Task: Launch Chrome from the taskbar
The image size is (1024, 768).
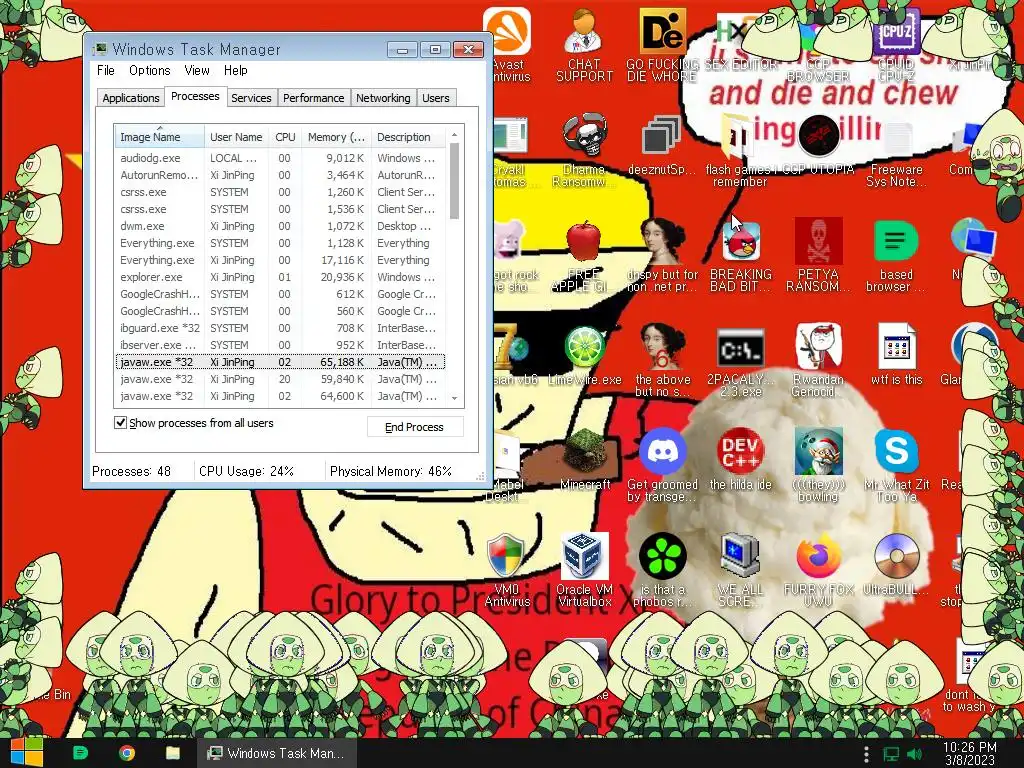Action: tap(127, 753)
